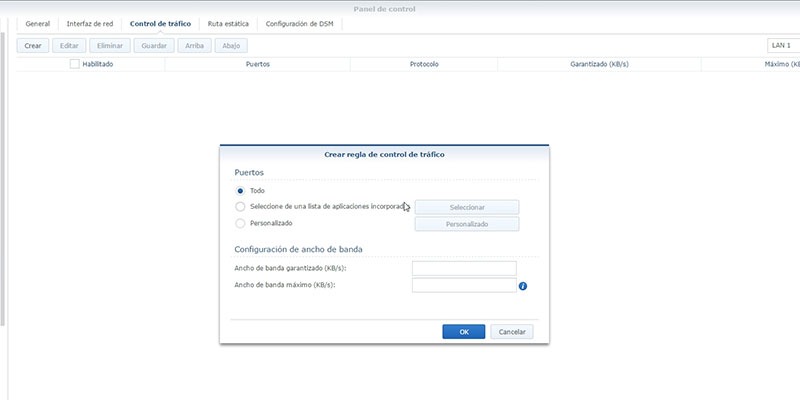The image size is (800, 400).
Task: Cancel the traffic control rule dialog
Action: click(512, 332)
